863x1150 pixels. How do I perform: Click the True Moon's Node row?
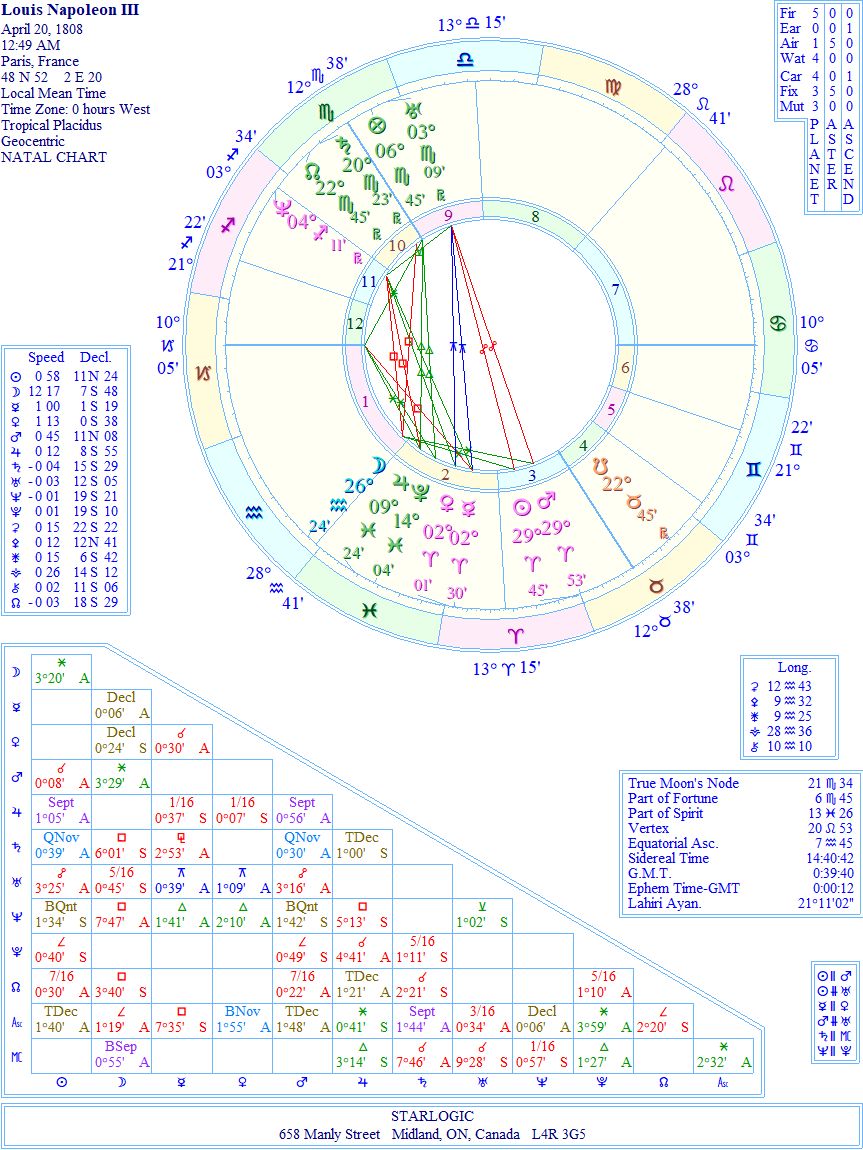pos(741,783)
